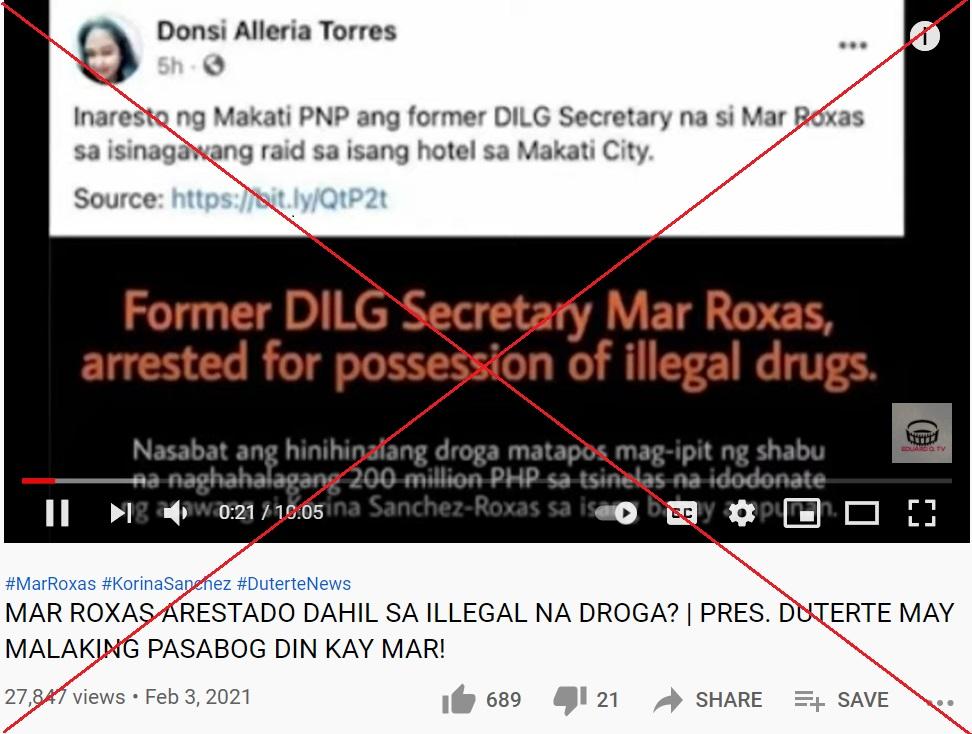Toggle the autoplay switch
This screenshot has width=972, height=734.
pyautogui.click(x=616, y=513)
